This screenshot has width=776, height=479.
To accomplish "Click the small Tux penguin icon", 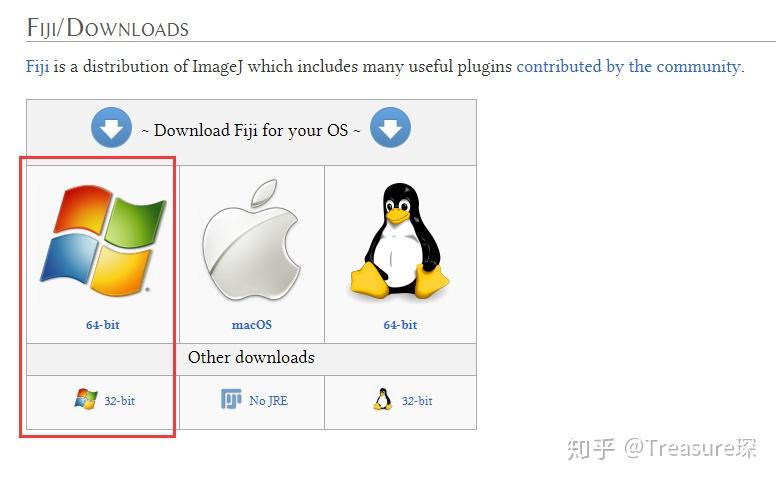I will 383,399.
